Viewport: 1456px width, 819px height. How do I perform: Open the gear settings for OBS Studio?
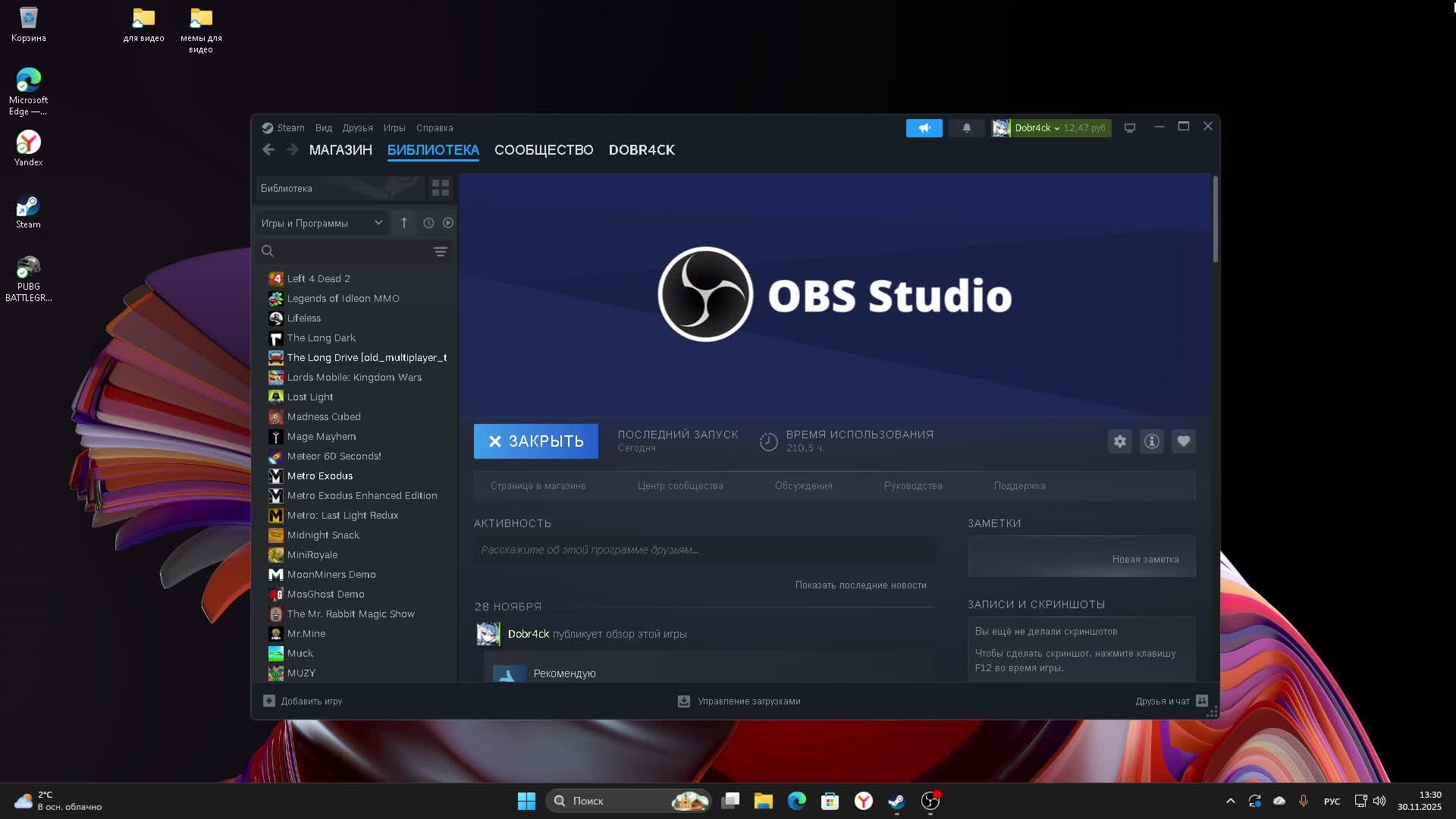click(1119, 441)
